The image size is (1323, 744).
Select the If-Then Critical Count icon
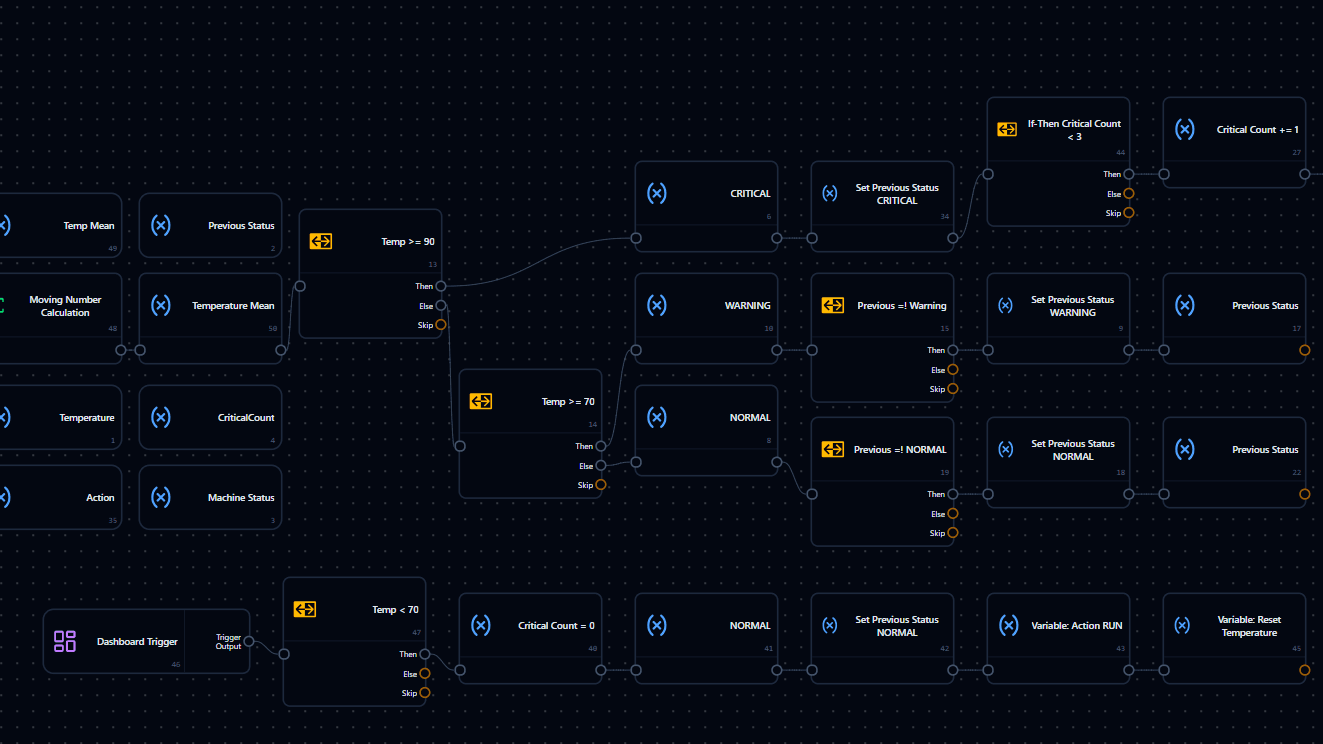pyautogui.click(x=1007, y=129)
